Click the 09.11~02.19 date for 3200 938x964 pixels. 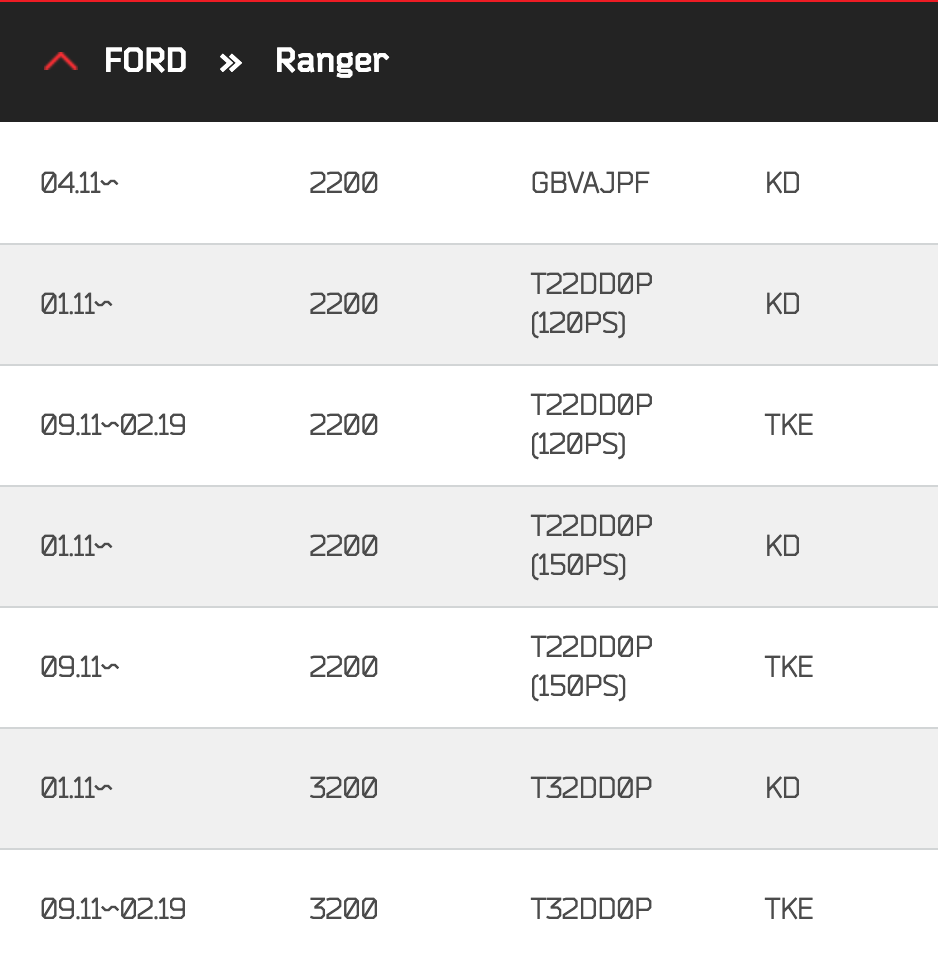[113, 909]
